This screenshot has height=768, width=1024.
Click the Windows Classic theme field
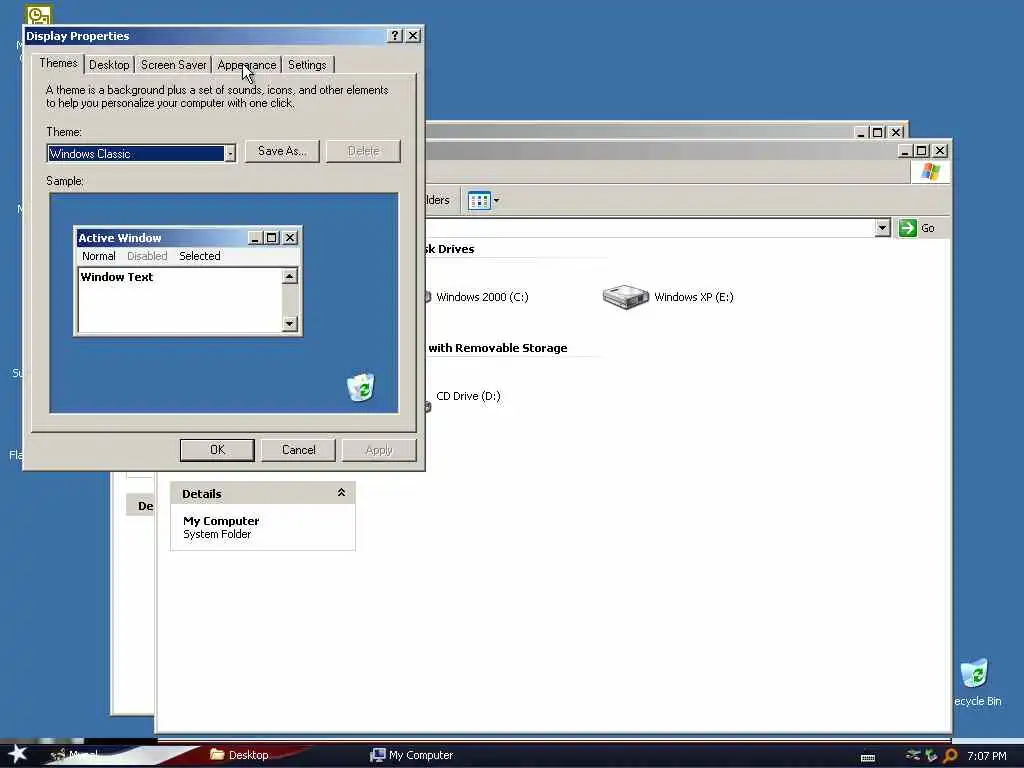[x=136, y=153]
